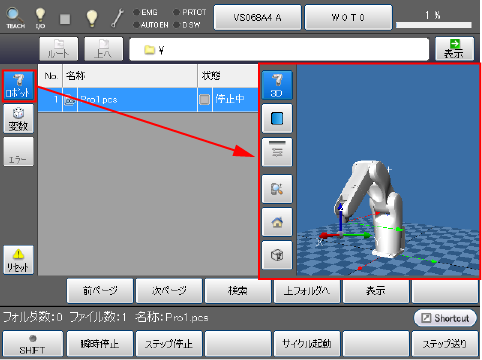Screen dimensions: 482x360
Task: Open the VS068A4 A robot selector
Action: click(x=257, y=17)
